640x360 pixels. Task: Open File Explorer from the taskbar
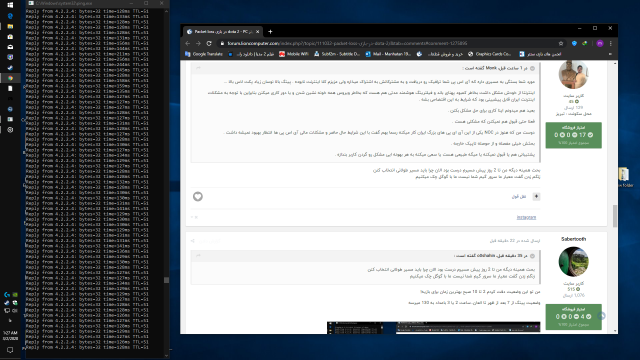tap(10, 26)
